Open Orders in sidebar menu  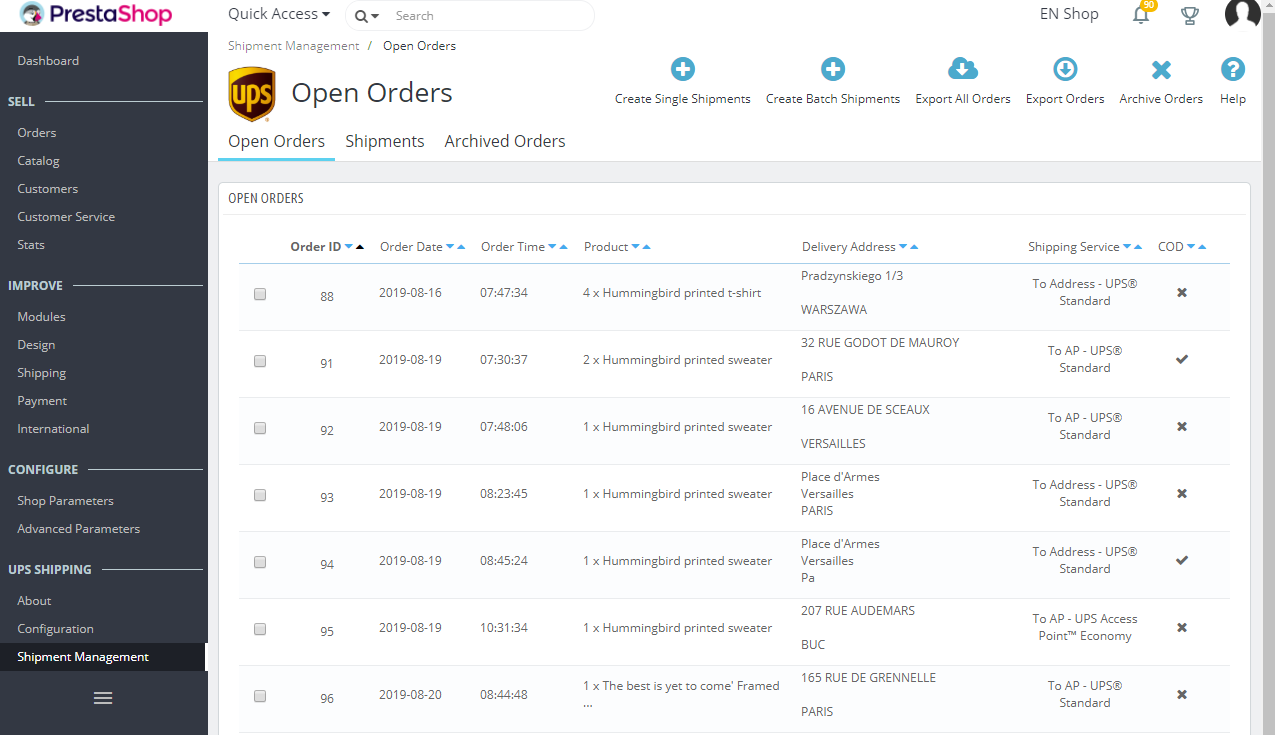[37, 133]
